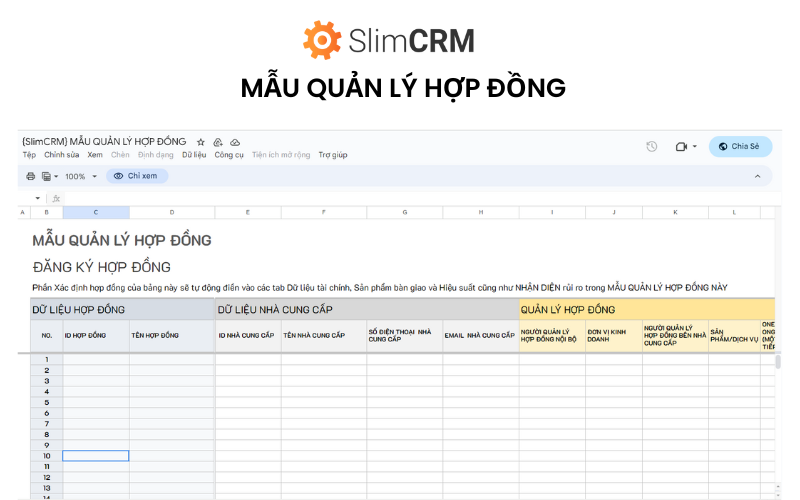The height and width of the screenshot is (500, 800).
Task: Click the 'ĐƠN VỊ KINH DOANH' column heading
Action: [614, 336]
